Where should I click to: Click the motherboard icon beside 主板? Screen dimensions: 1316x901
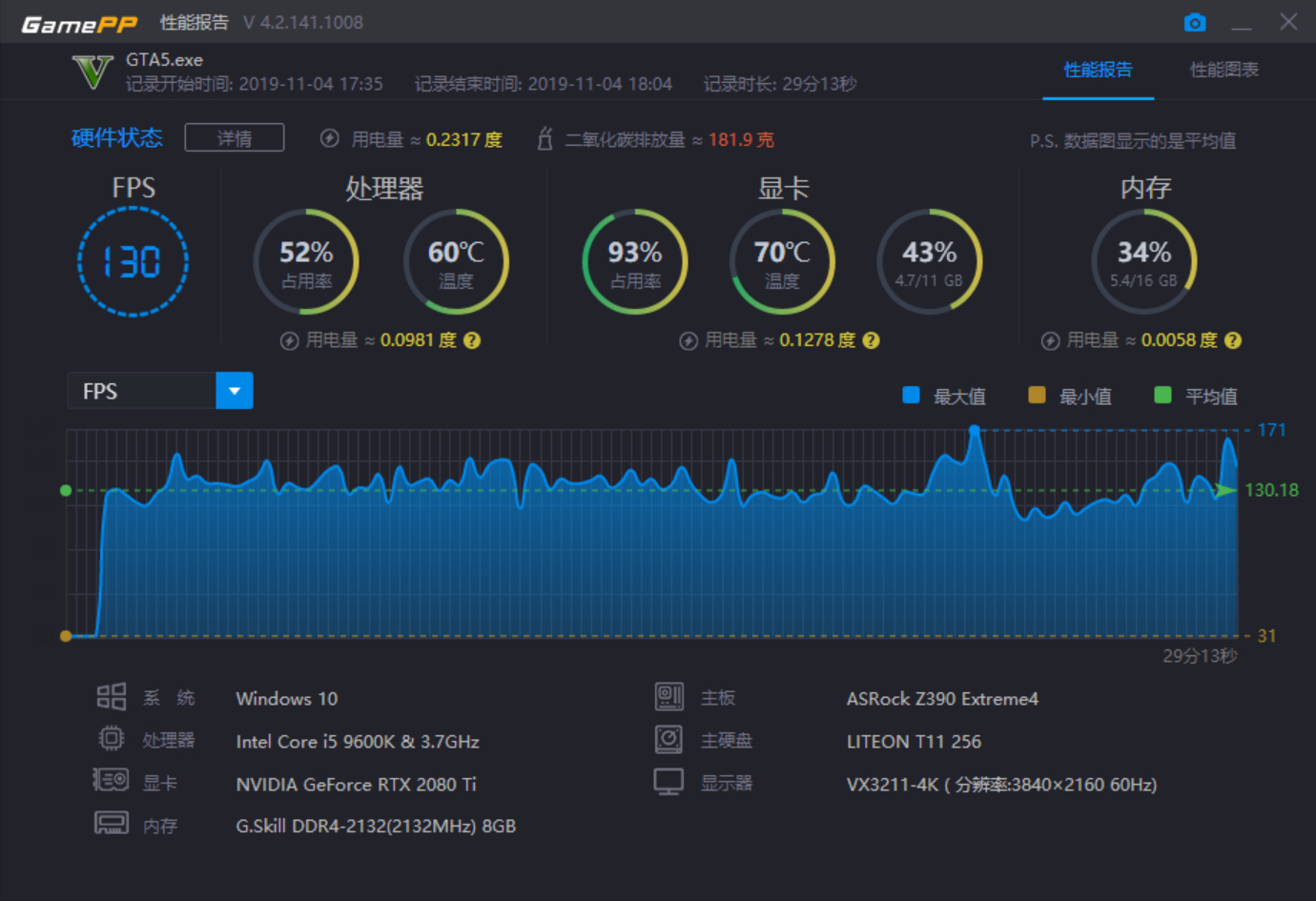pos(669,697)
